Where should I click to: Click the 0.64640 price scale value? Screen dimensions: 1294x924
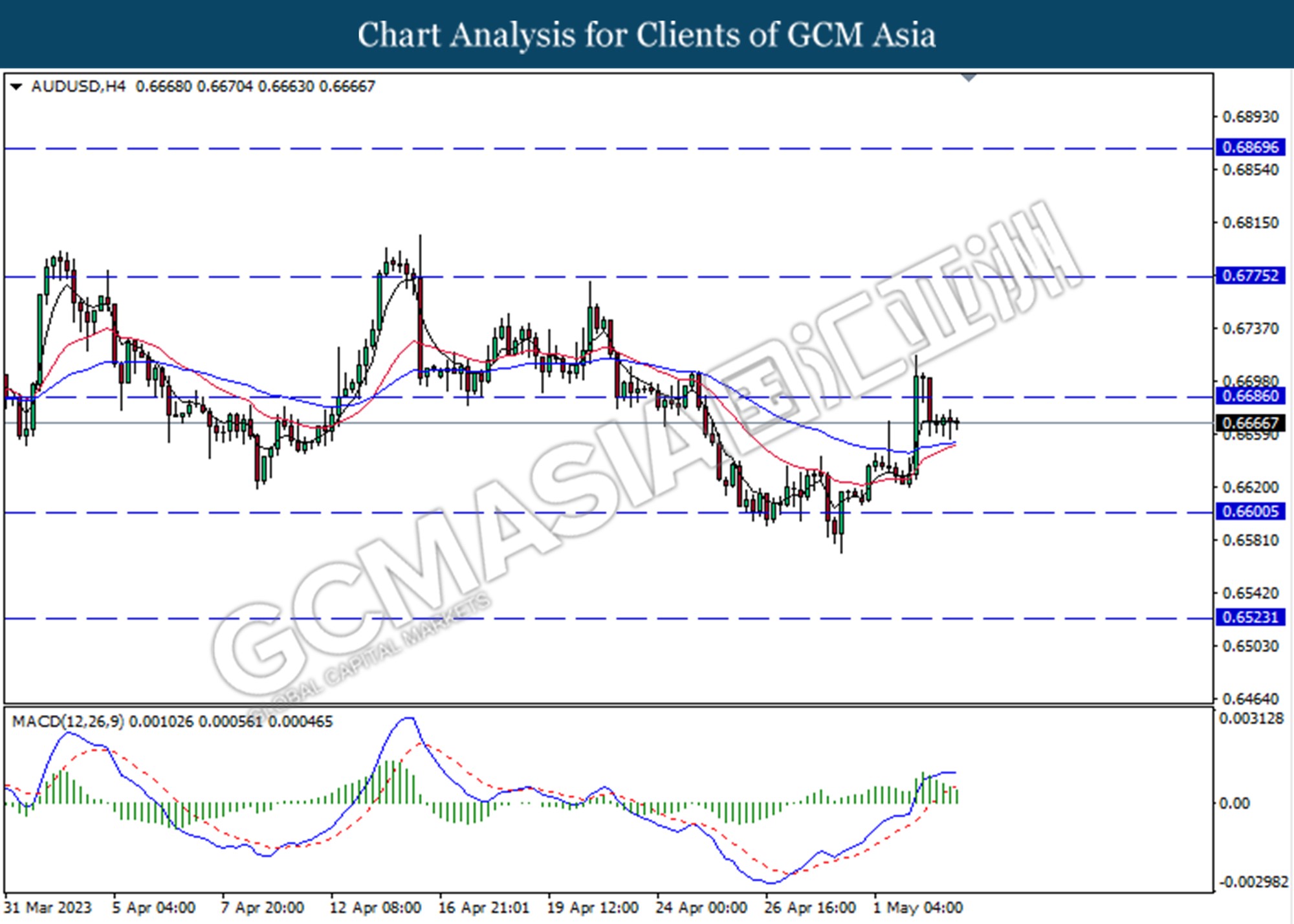[x=1250, y=699]
